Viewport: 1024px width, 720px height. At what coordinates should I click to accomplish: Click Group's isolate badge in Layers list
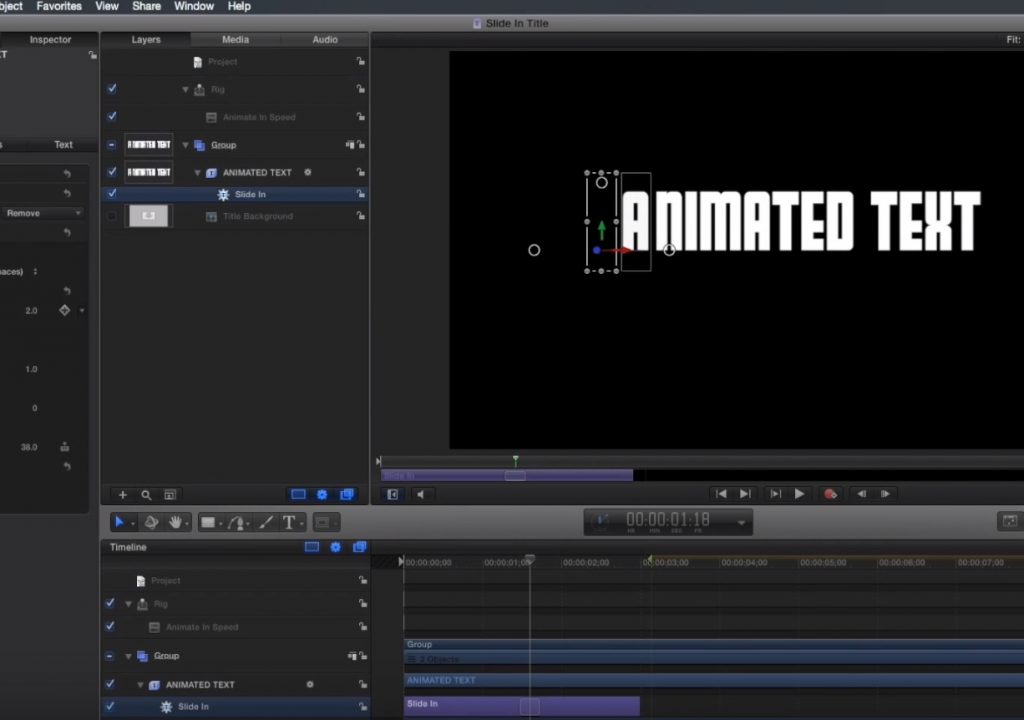coord(350,144)
